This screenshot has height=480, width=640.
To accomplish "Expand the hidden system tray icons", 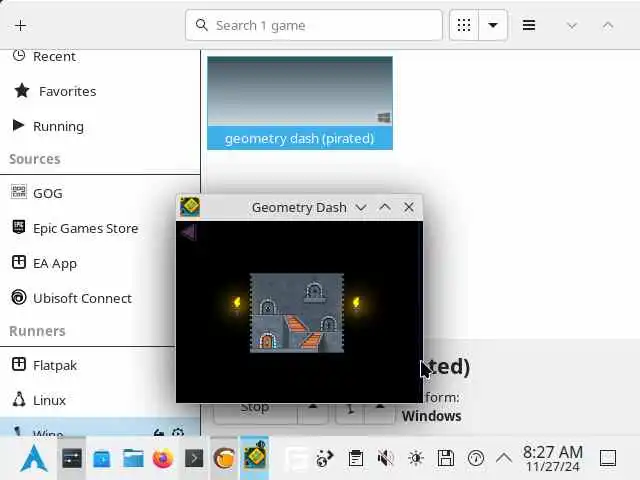I will pos(504,458).
